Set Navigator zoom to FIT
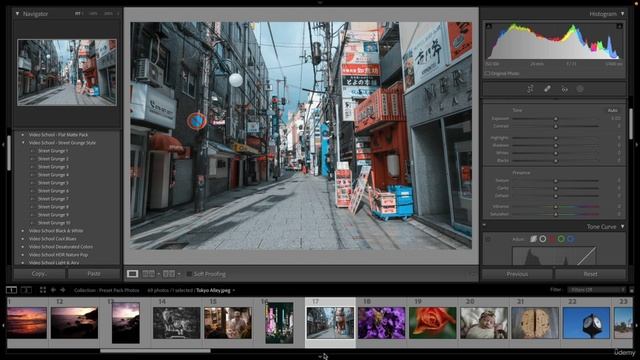The height and width of the screenshot is (360, 640). point(78,13)
